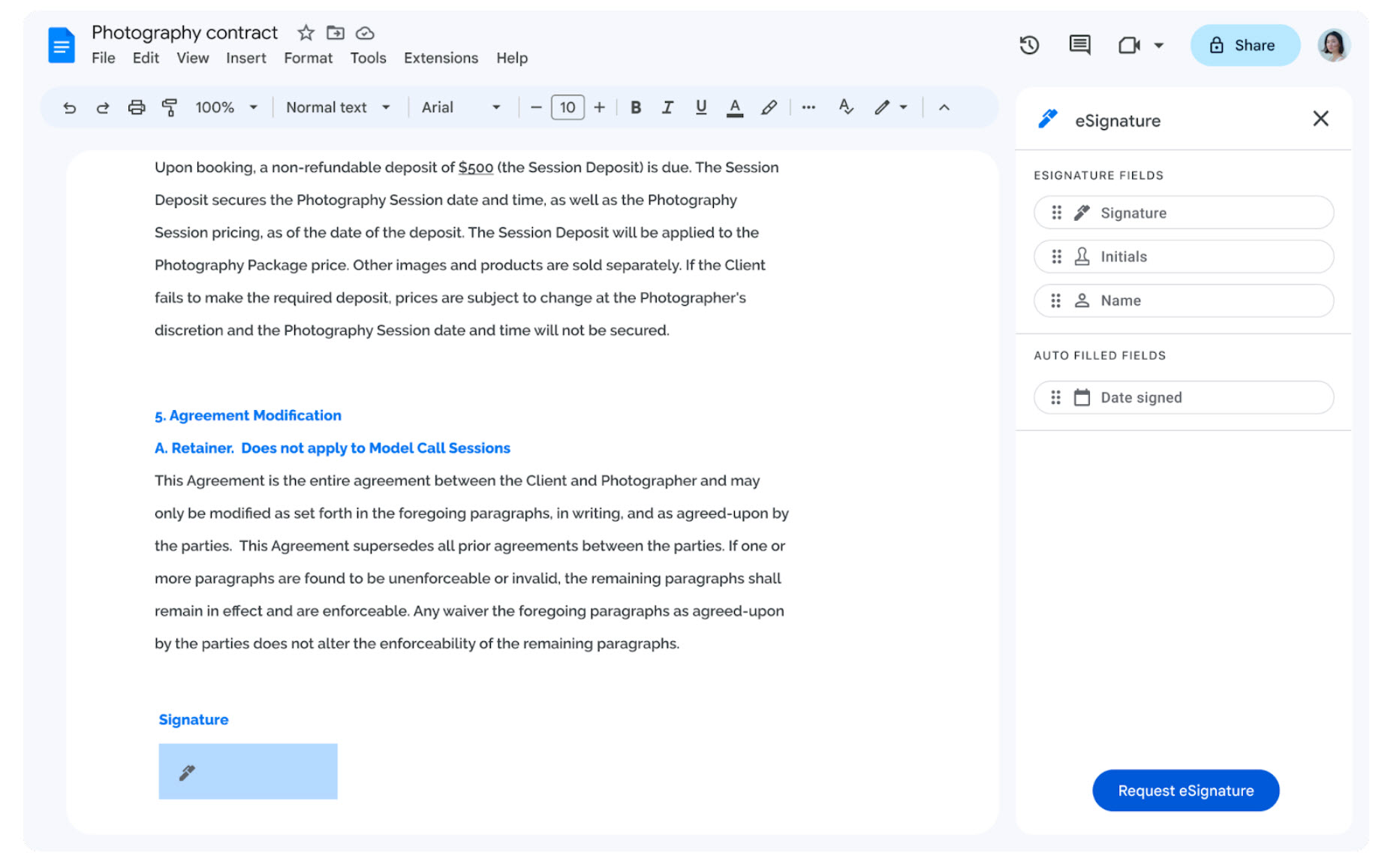Open the text color picker
This screenshot has width=1400, height=856.
click(734, 107)
